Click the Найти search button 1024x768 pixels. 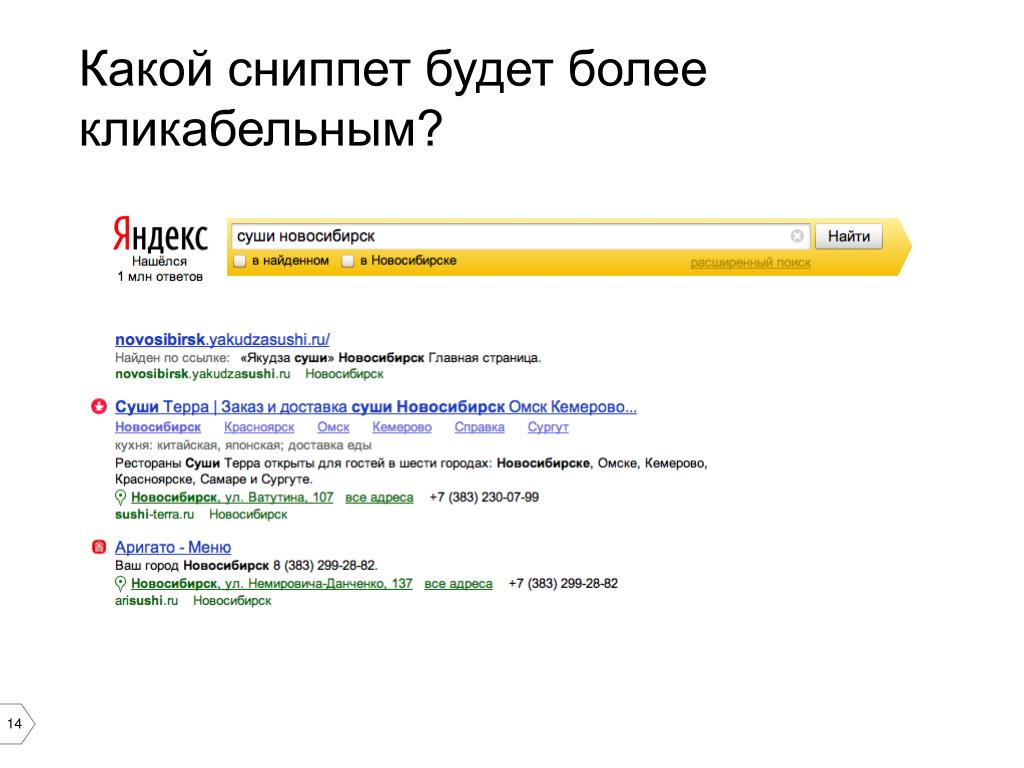pyautogui.click(x=848, y=236)
